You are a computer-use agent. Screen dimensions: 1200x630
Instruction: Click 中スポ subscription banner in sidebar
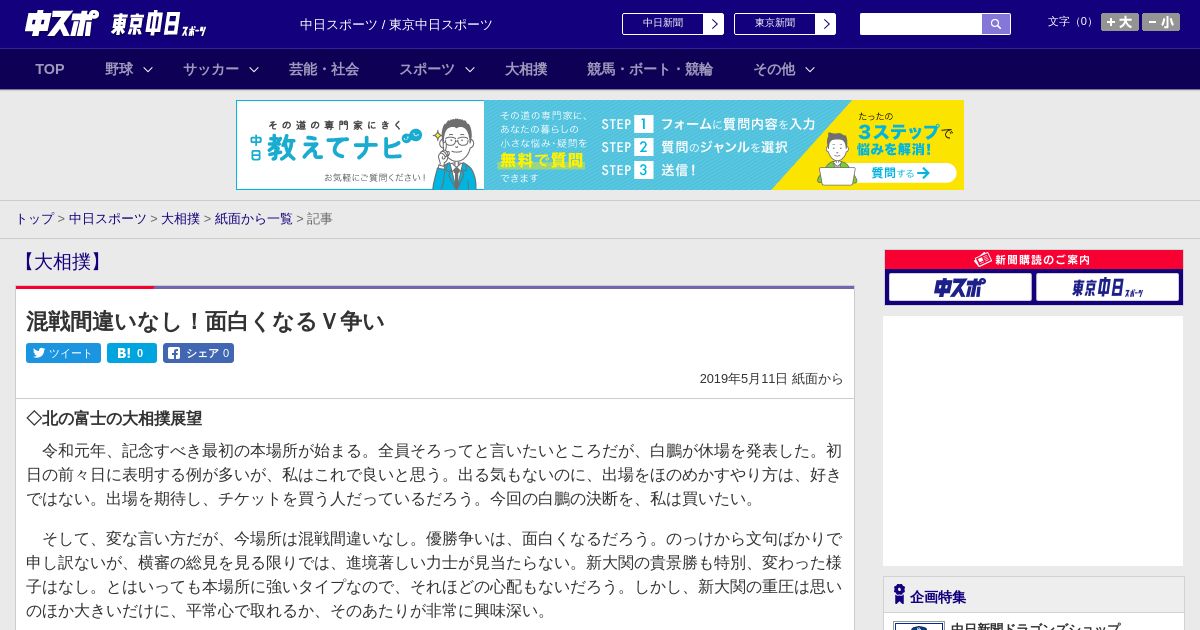pyautogui.click(x=960, y=287)
